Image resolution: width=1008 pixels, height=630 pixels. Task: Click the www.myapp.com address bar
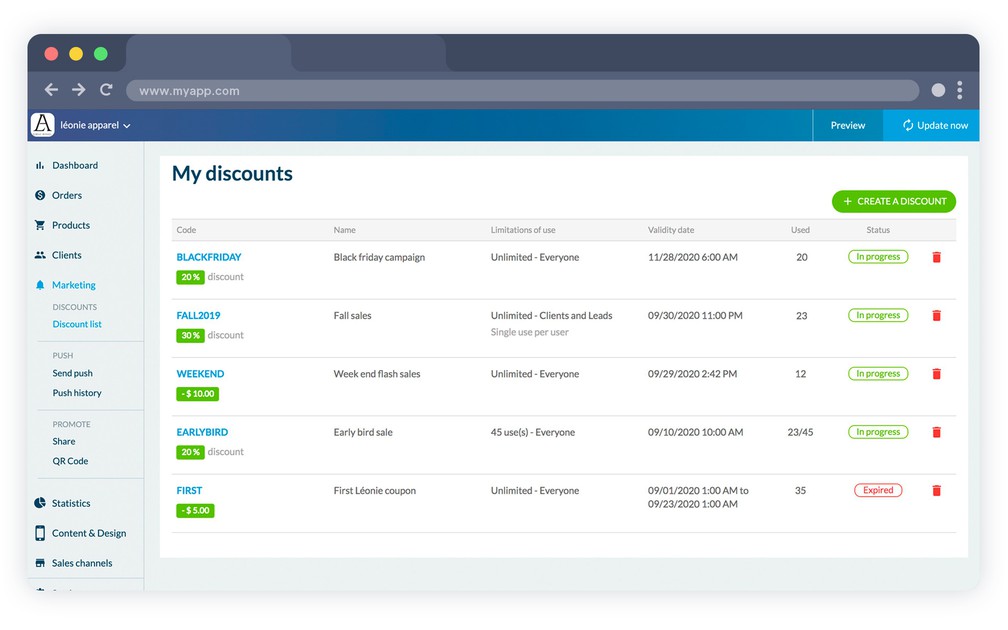click(523, 91)
